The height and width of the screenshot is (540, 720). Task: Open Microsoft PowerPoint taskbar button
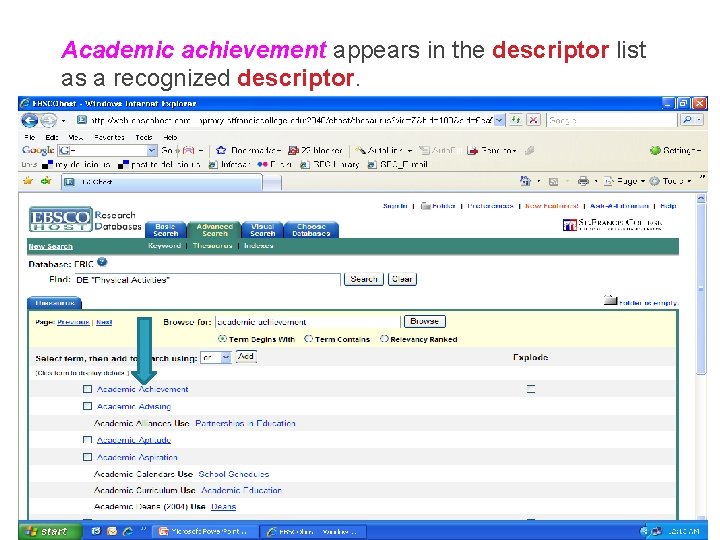(205, 531)
